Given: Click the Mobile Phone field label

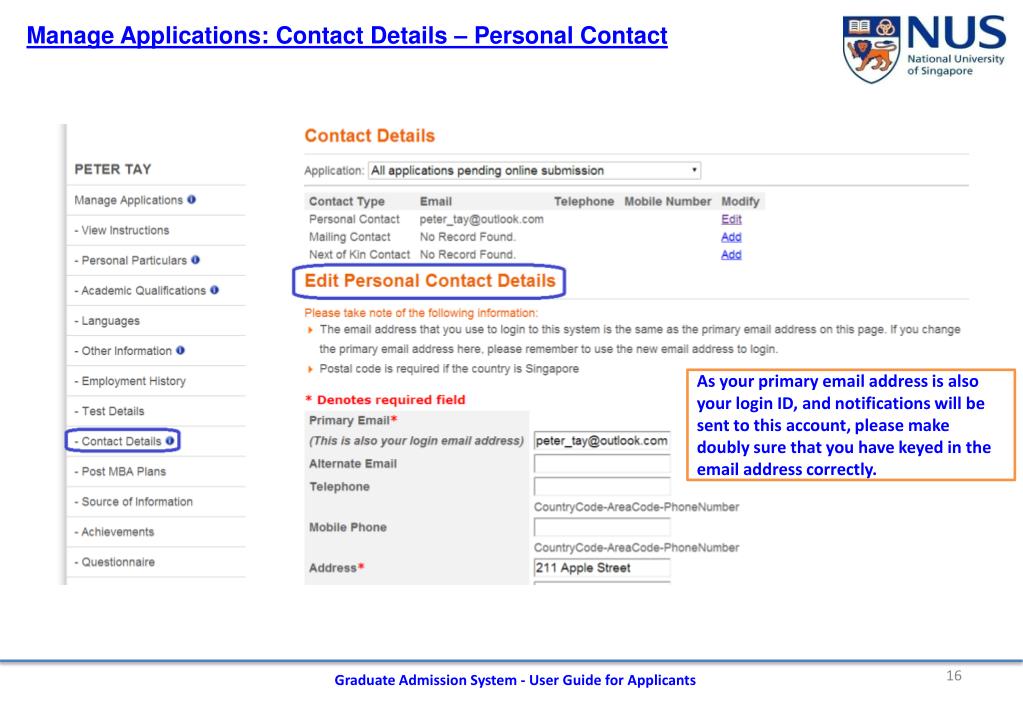Looking at the screenshot, I should (348, 527).
